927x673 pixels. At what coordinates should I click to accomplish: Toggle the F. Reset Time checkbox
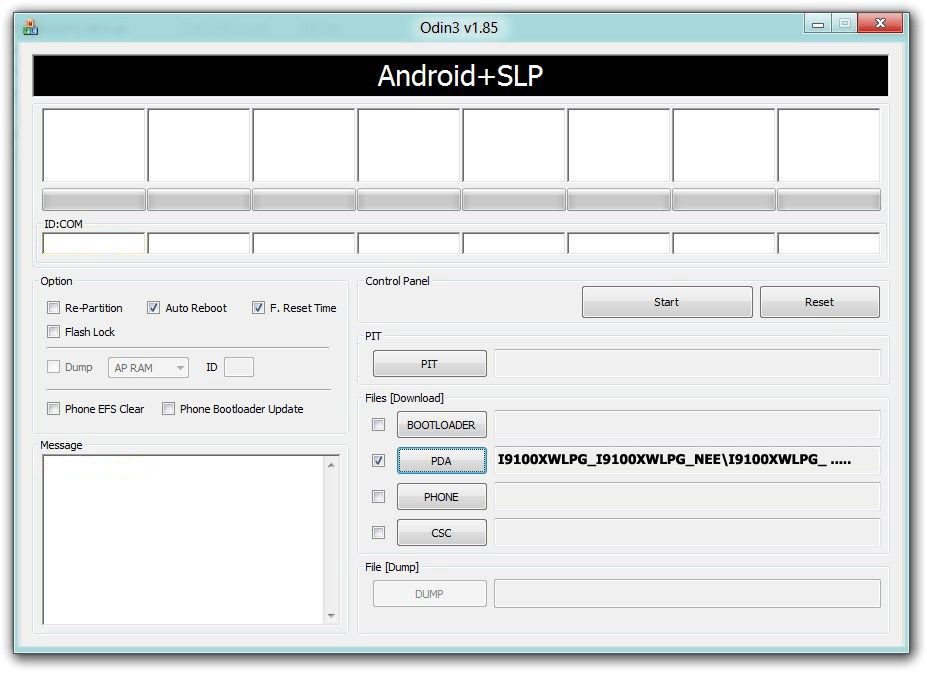pyautogui.click(x=258, y=308)
